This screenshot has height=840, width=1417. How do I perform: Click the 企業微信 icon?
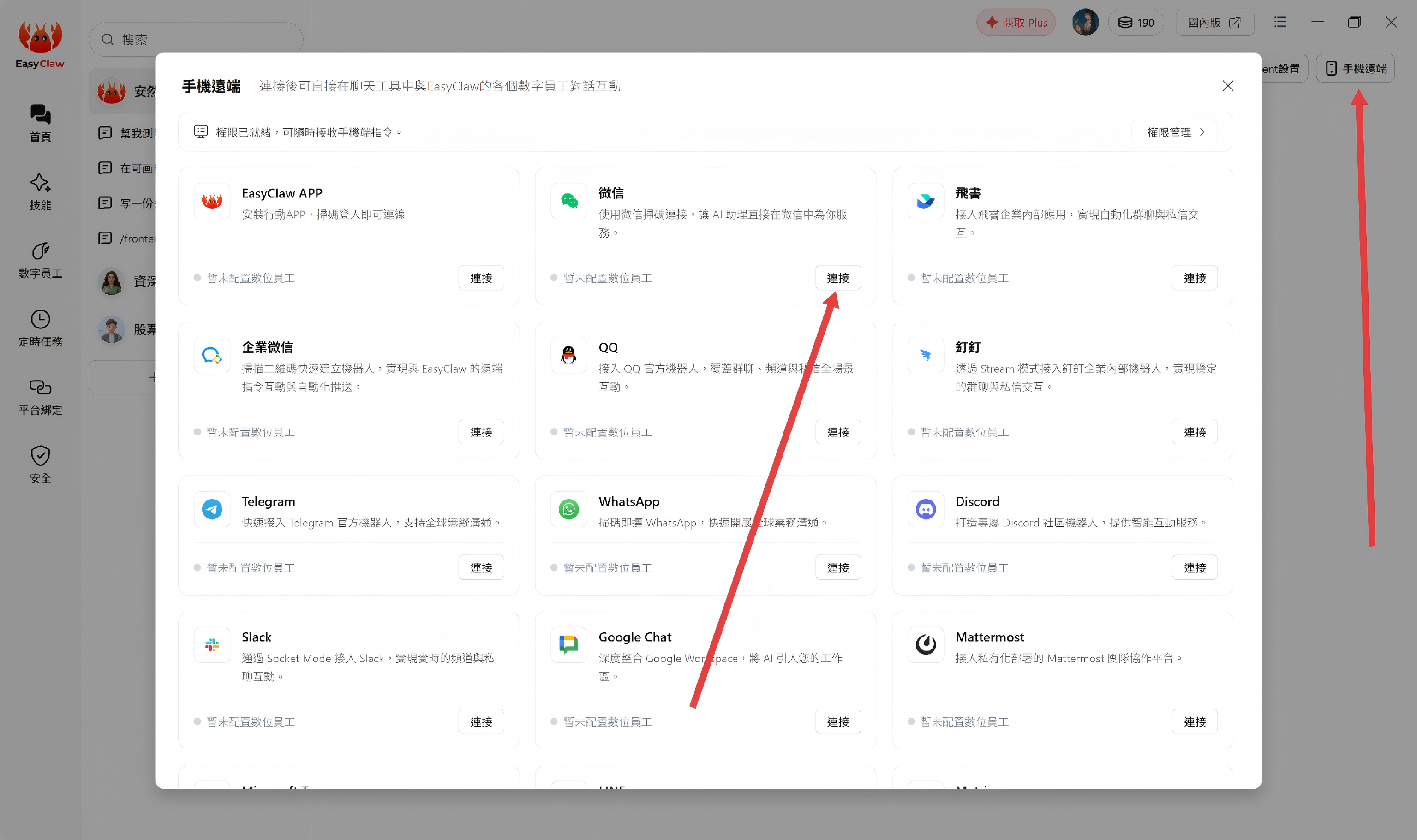click(x=212, y=355)
